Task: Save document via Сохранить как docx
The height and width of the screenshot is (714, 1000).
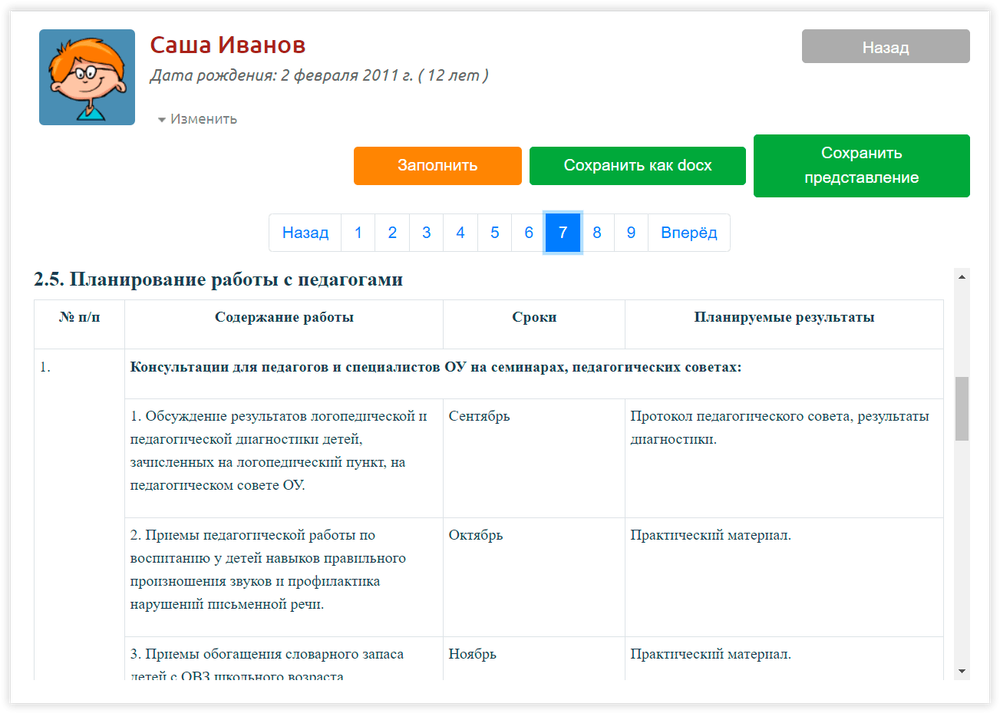Action: tap(637, 166)
